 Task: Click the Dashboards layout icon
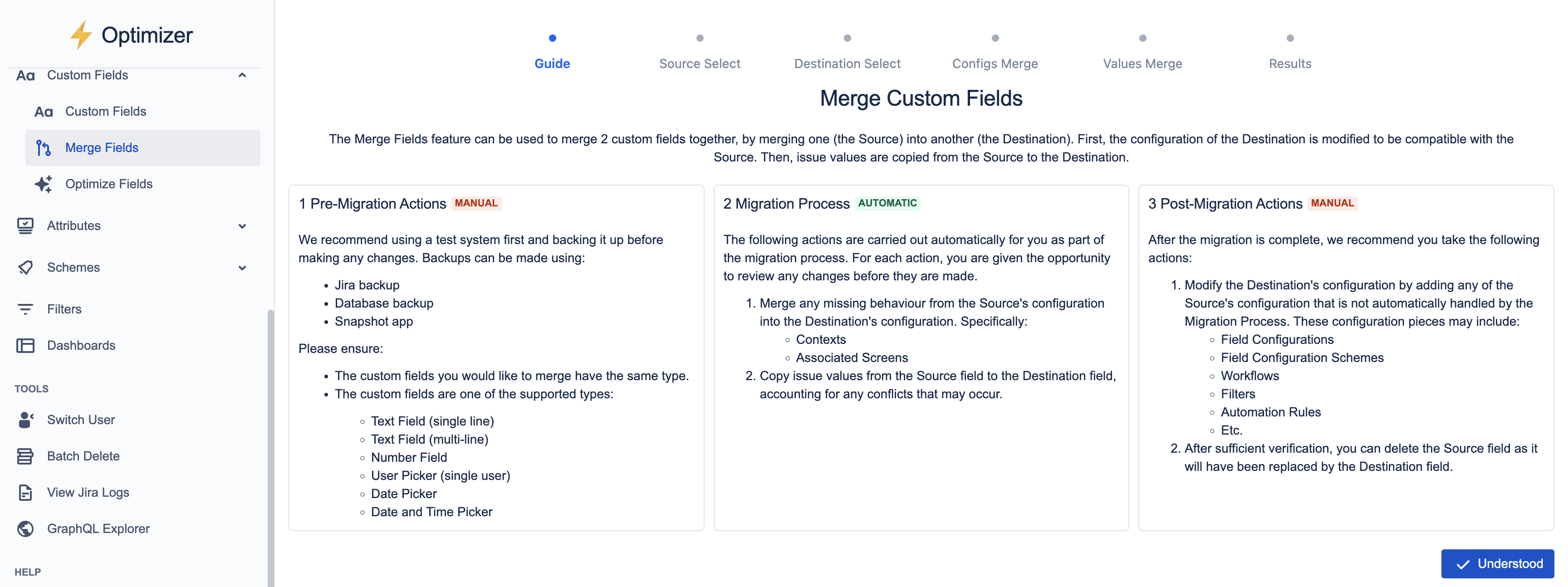(25, 346)
